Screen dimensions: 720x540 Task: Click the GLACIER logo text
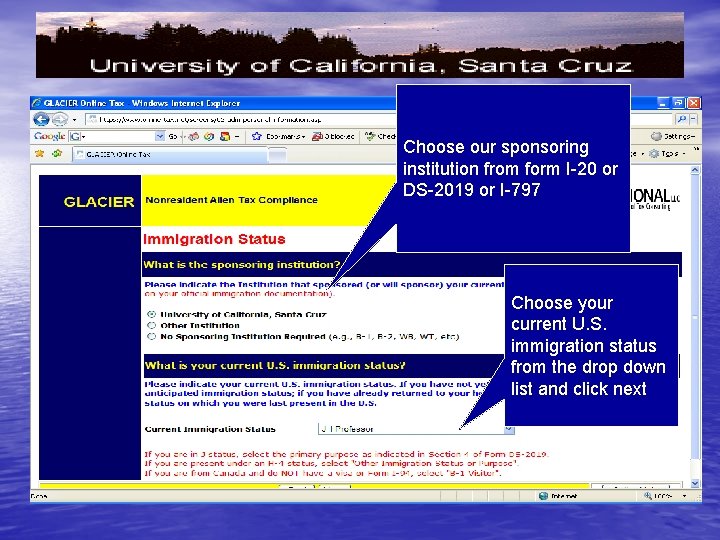[99, 202]
